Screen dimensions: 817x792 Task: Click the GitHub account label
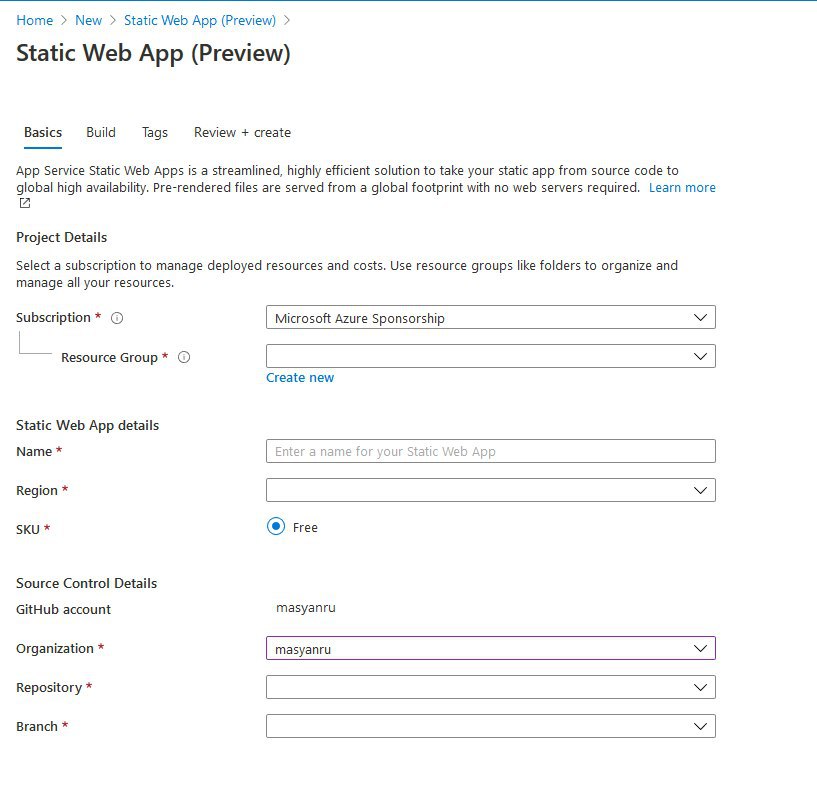pyautogui.click(x=64, y=609)
